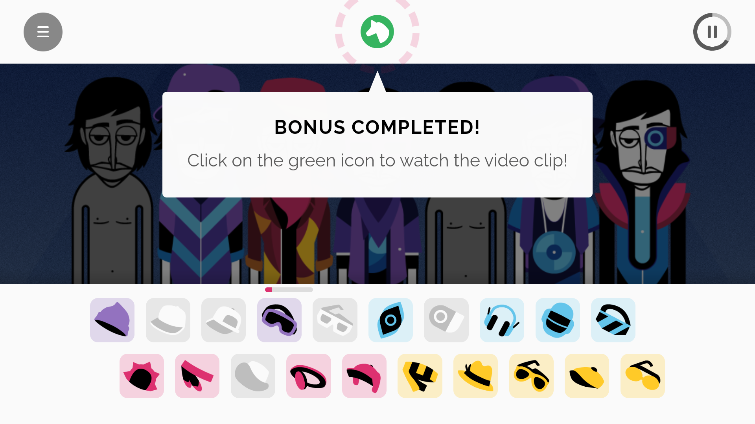Select the yellow sunglasses icon
Screen dimensions: 755x424
pyautogui.click(x=531, y=376)
